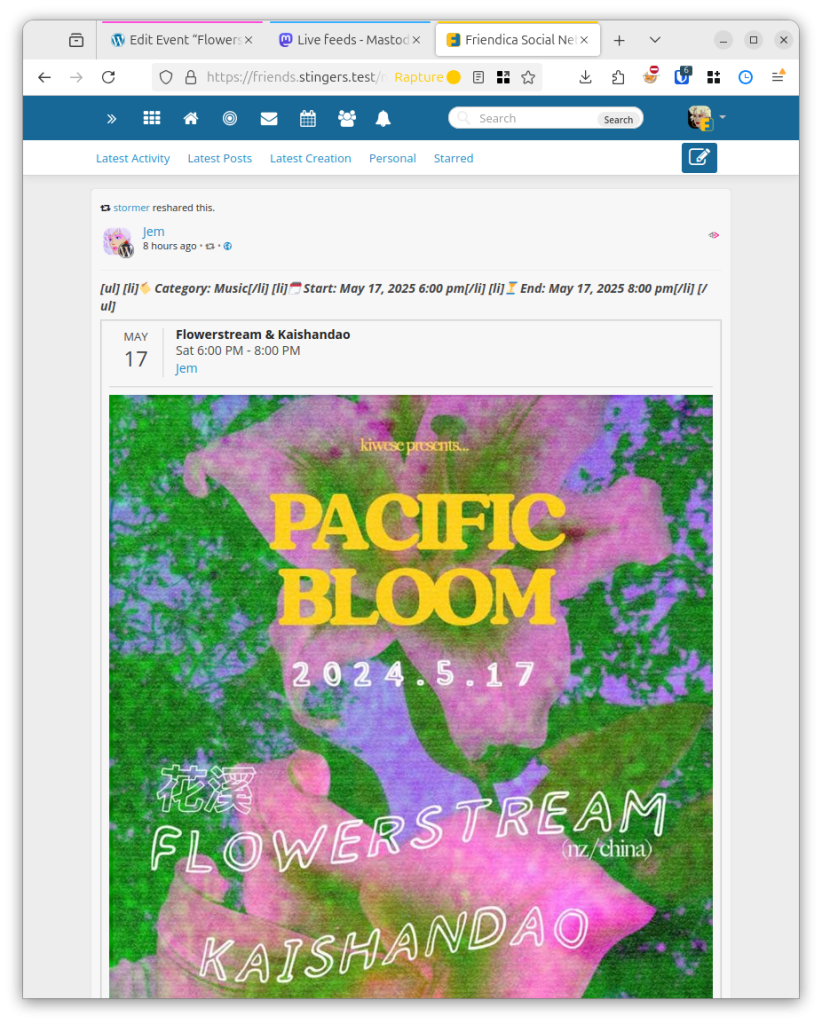Click Jem's avatar thumbnail
The height and width of the screenshot is (1024, 822).
tap(118, 242)
